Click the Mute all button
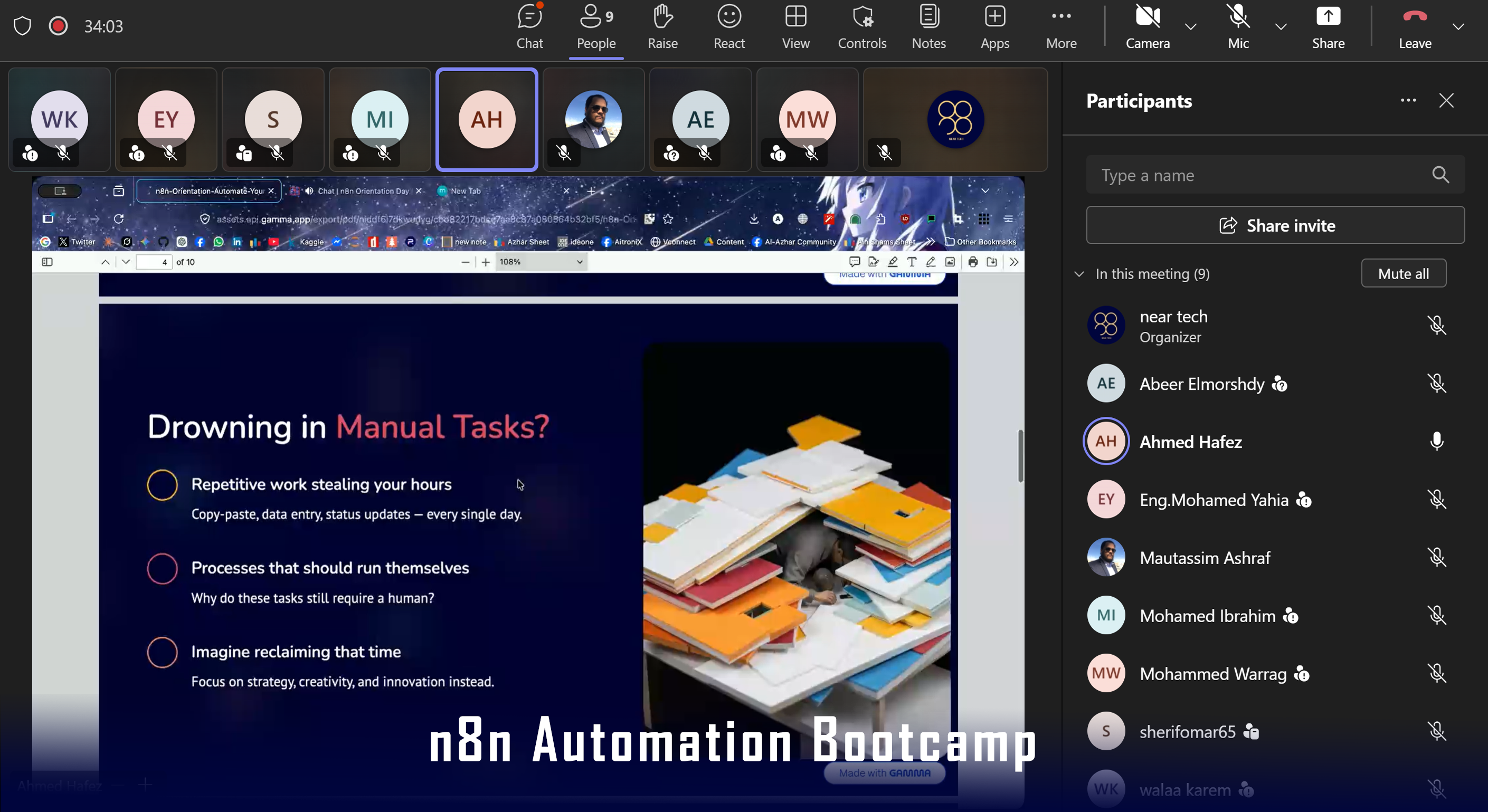Image resolution: width=1488 pixels, height=812 pixels. click(x=1404, y=273)
